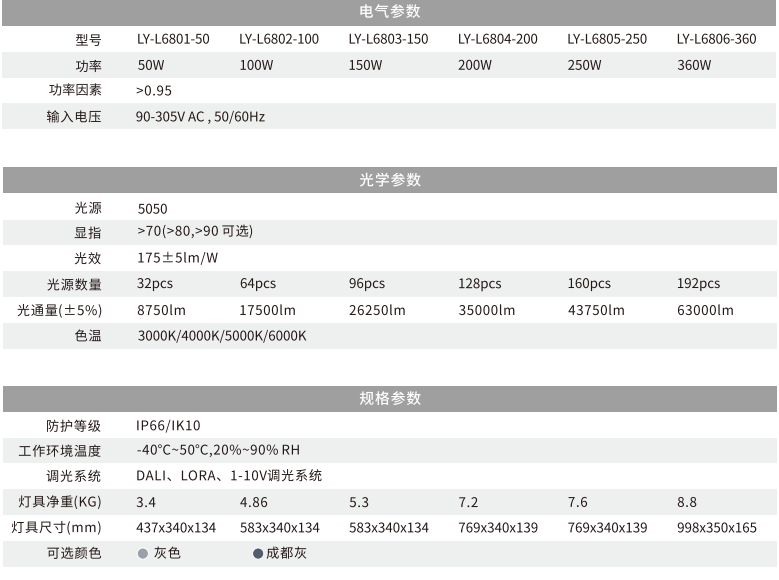Click the 5050 light source value
779x580 pixels.
point(152,209)
